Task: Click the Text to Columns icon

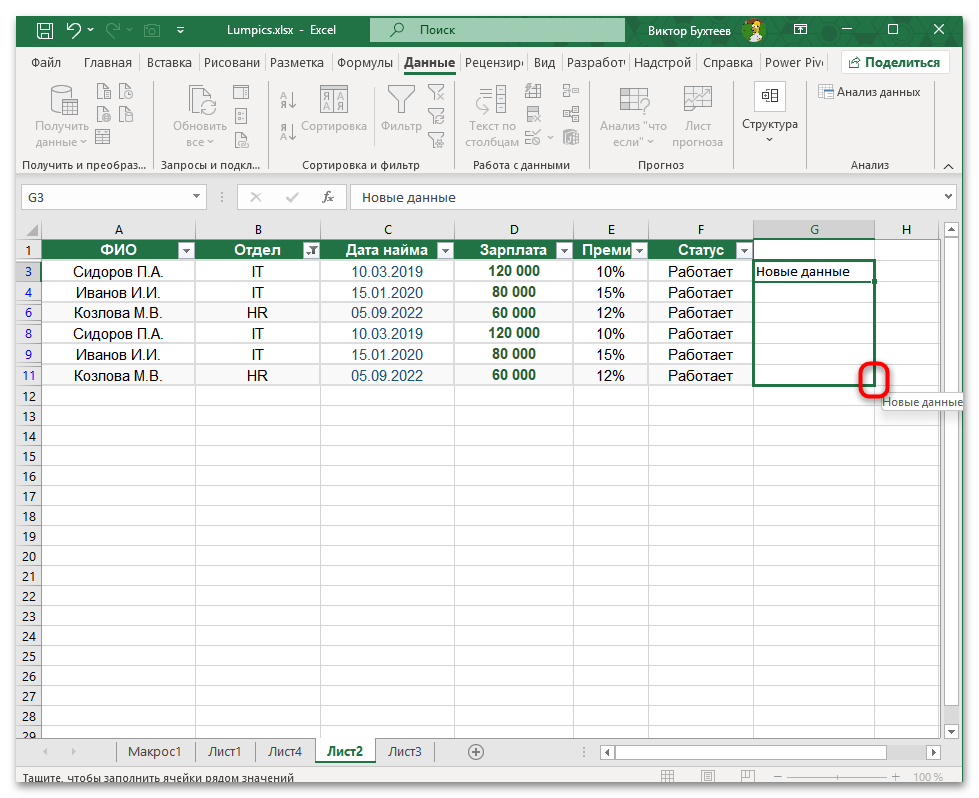Action: pos(492,100)
